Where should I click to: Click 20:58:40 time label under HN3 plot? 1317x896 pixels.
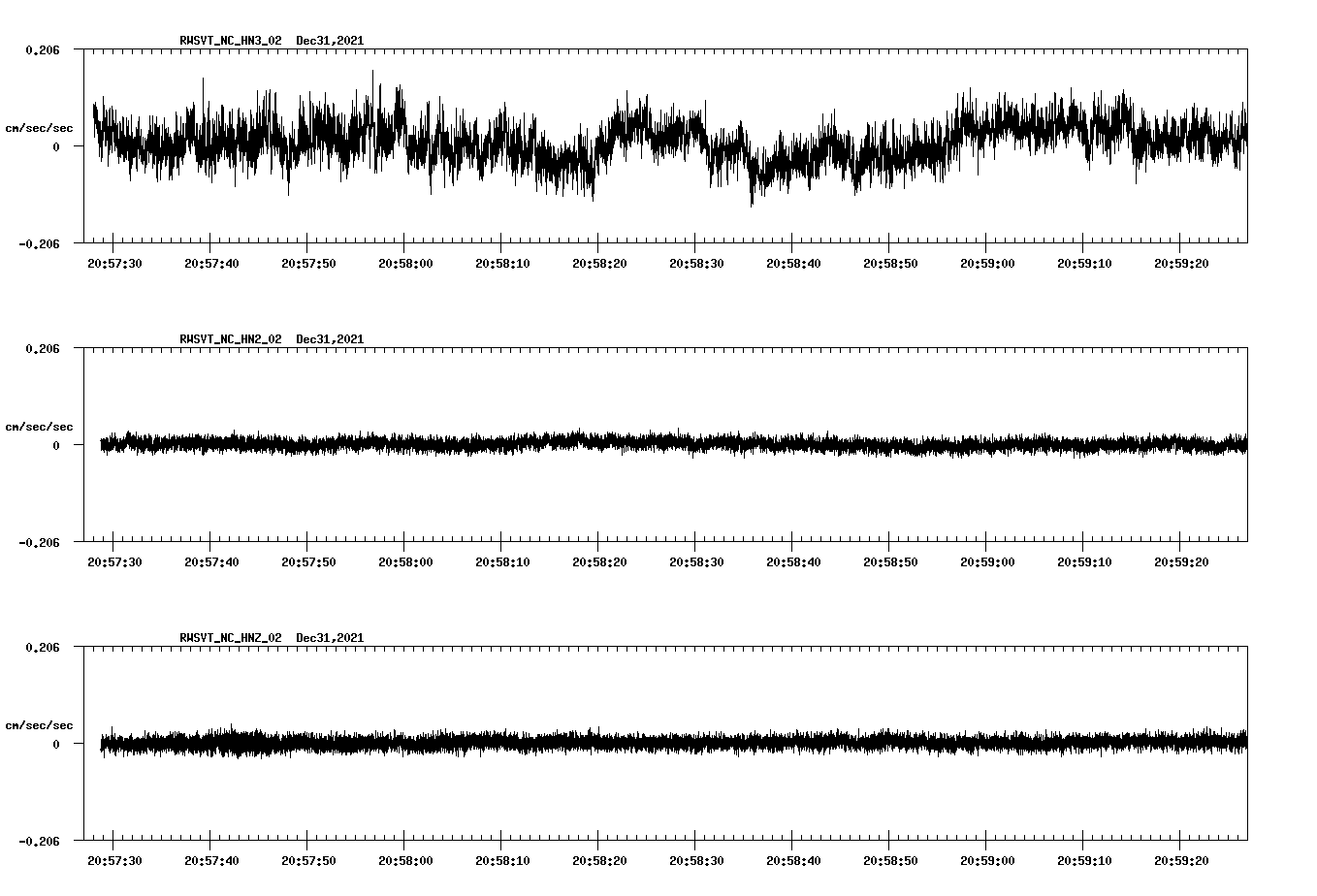coord(794,263)
